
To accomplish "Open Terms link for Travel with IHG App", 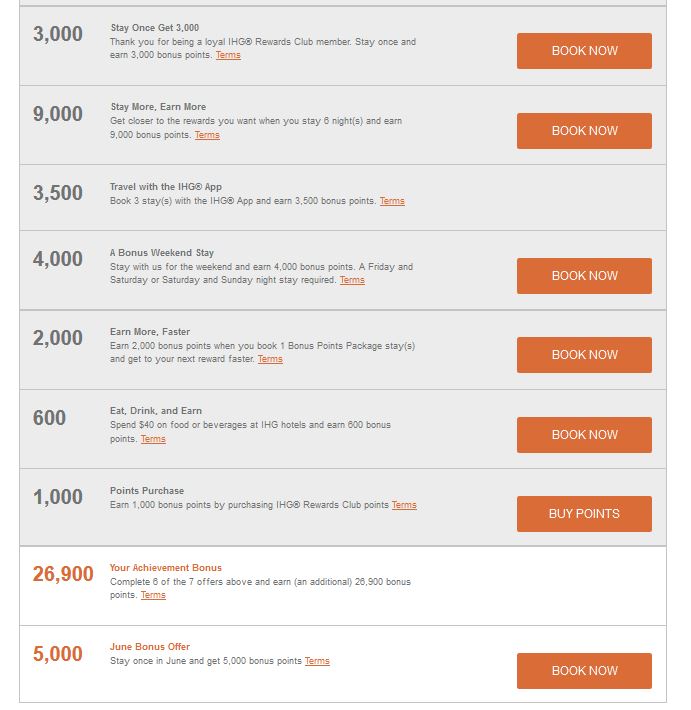I will click(x=392, y=201).
